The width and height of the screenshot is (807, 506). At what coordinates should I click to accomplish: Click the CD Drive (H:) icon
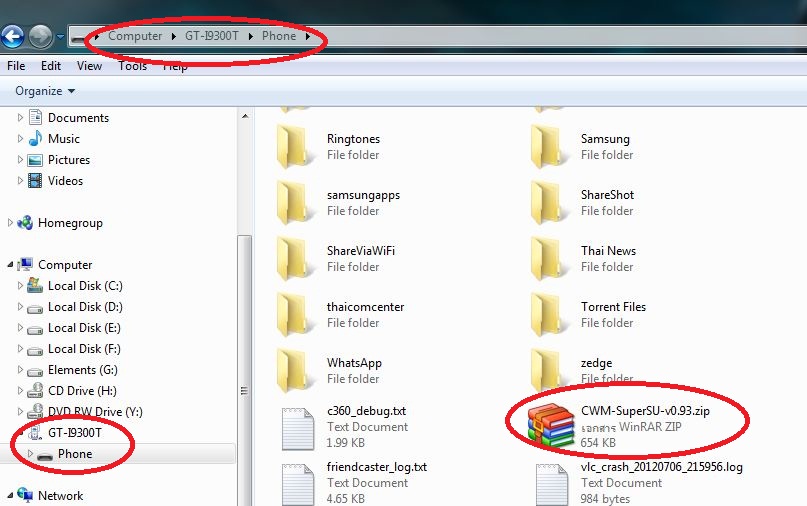pos(35,391)
